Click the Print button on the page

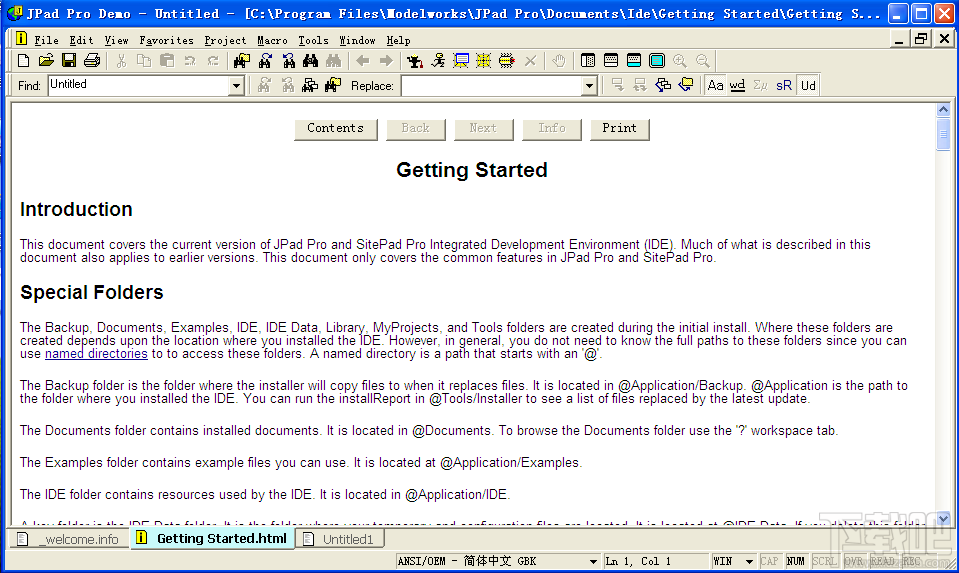[619, 128]
